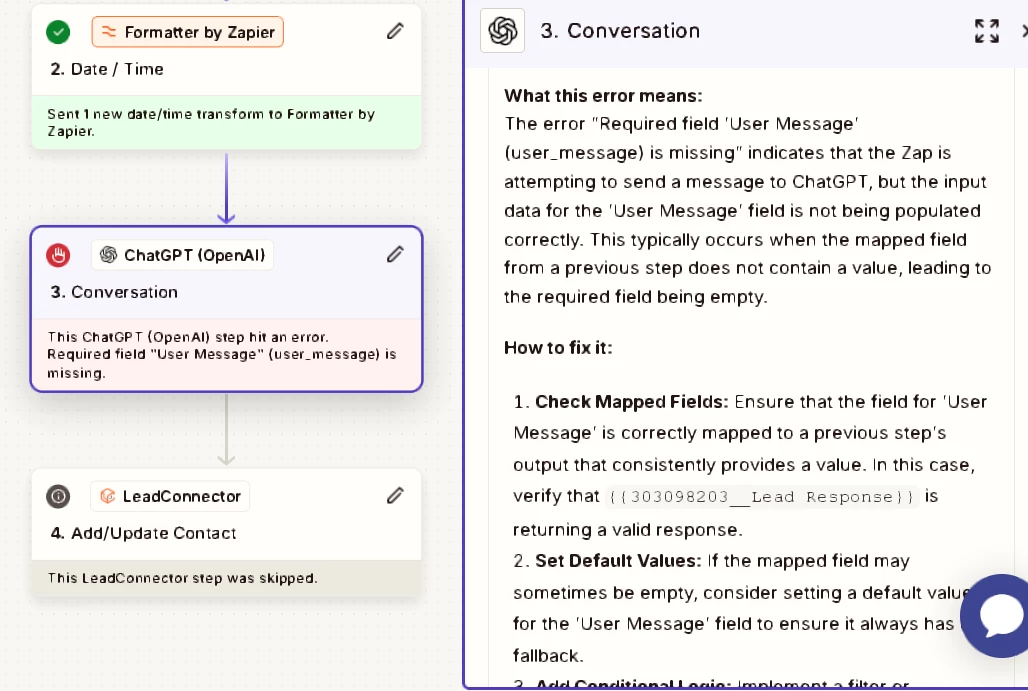
Task: Click the ChatGPT step error message text
Action: (x=222, y=355)
